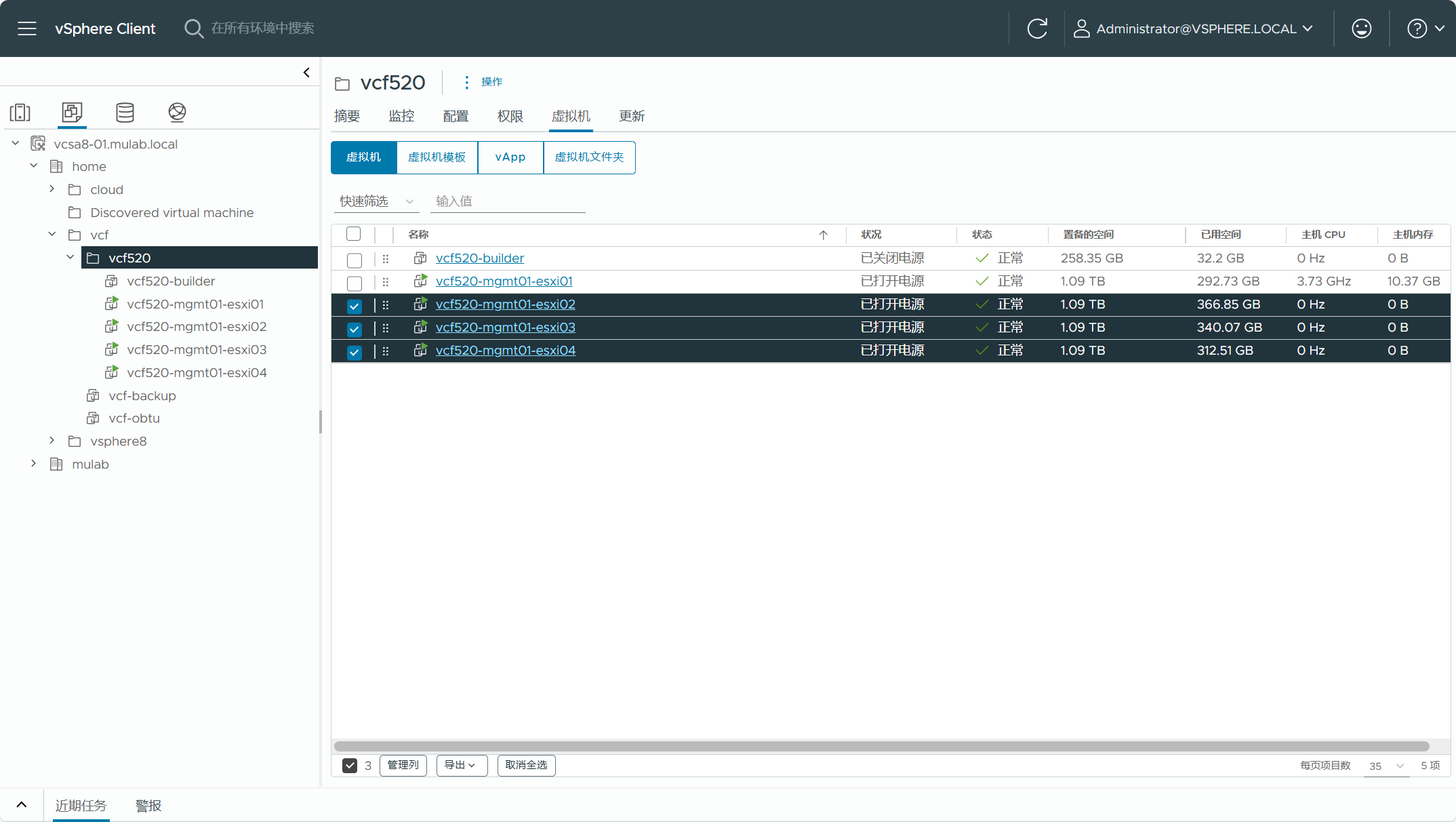Toggle the select-all header checkbox
Image resolution: width=1456 pixels, height=822 pixels.
click(x=353, y=234)
